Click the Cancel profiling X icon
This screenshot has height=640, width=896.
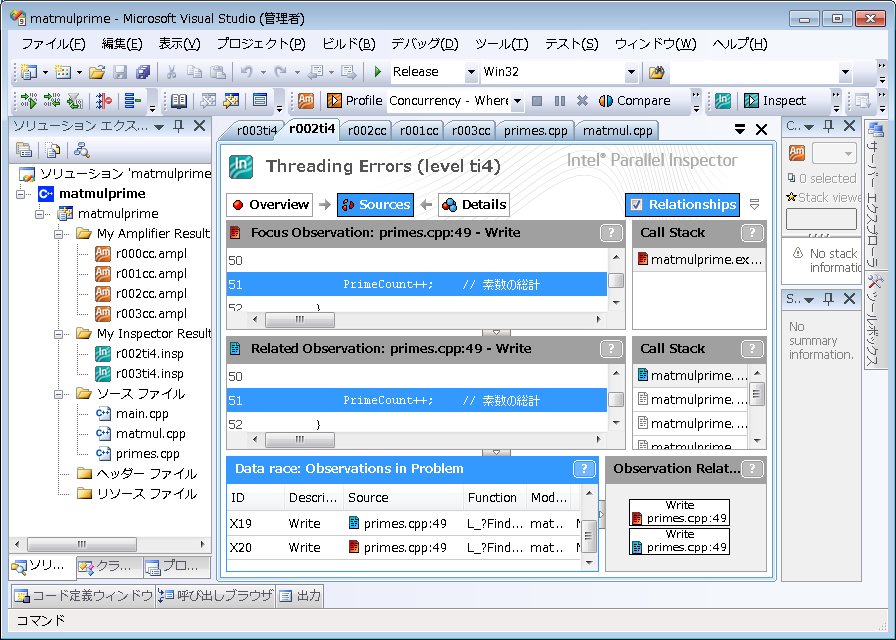[x=582, y=101]
